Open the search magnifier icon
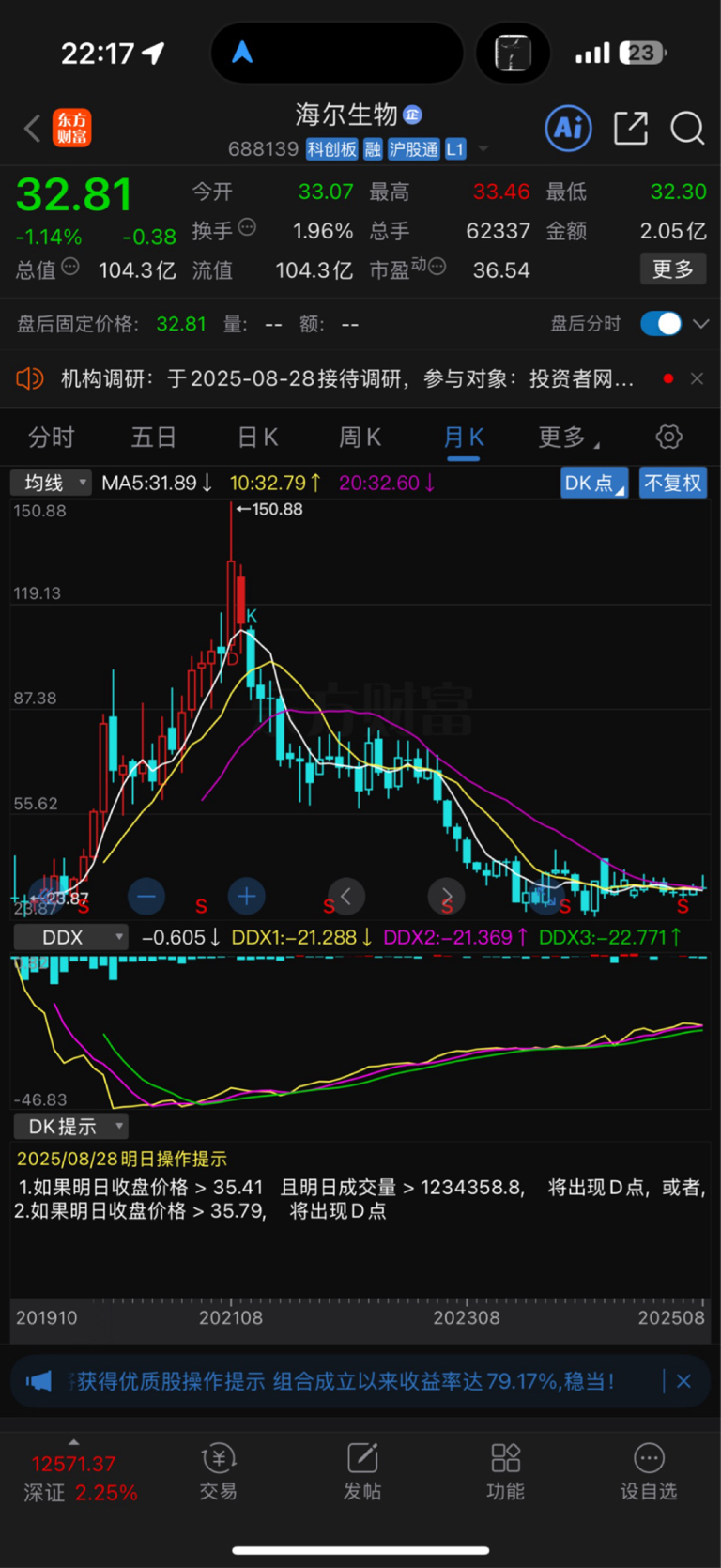 [687, 128]
